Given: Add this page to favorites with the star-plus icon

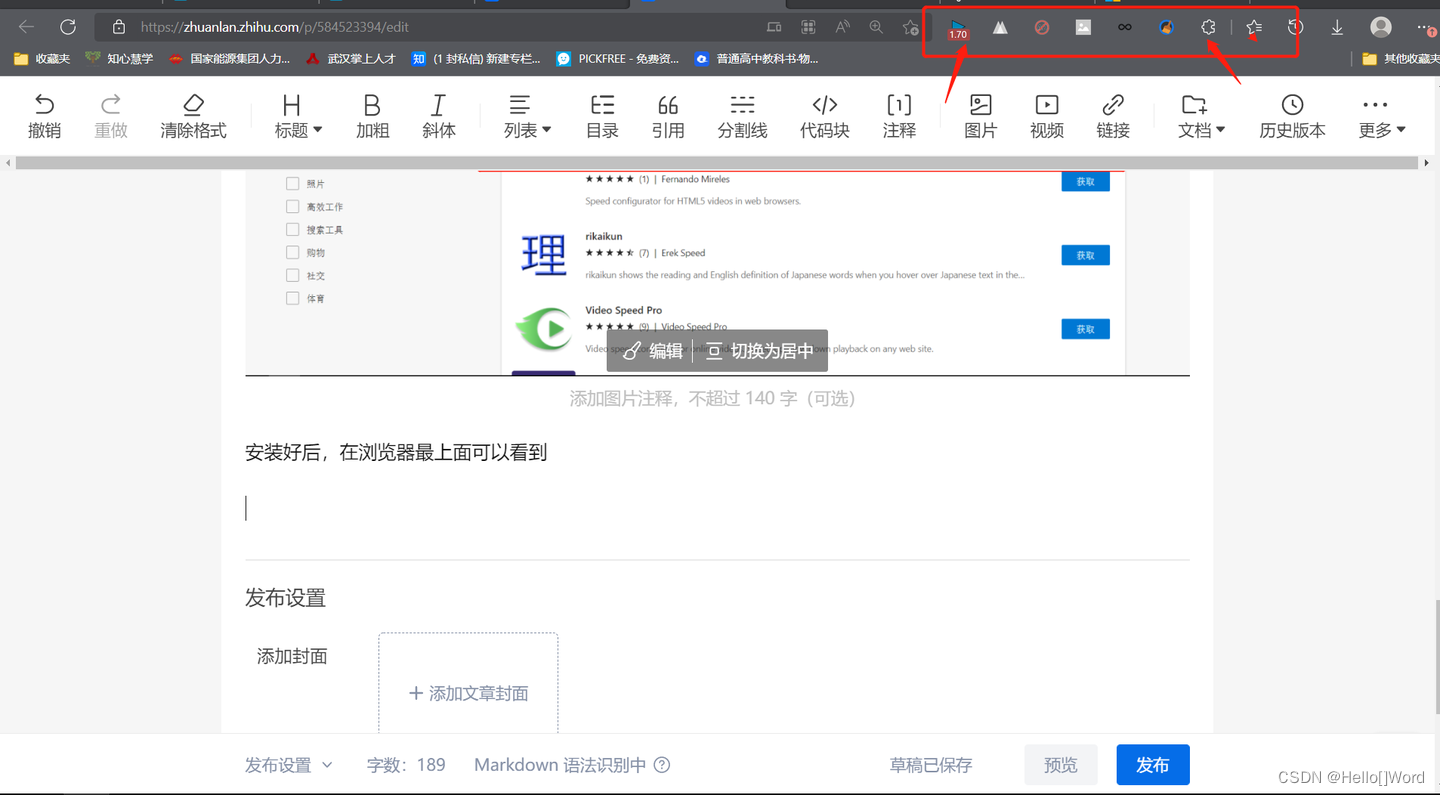Looking at the screenshot, I should tap(910, 27).
